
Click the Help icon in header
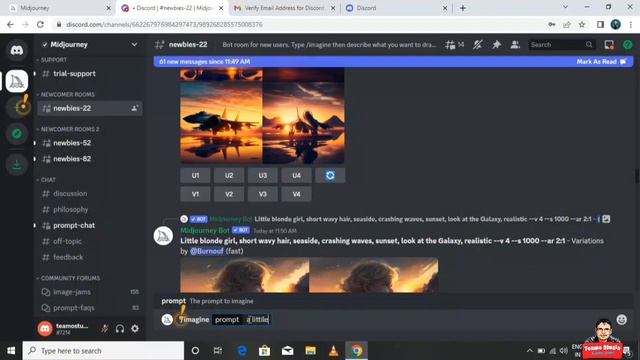(x=627, y=44)
